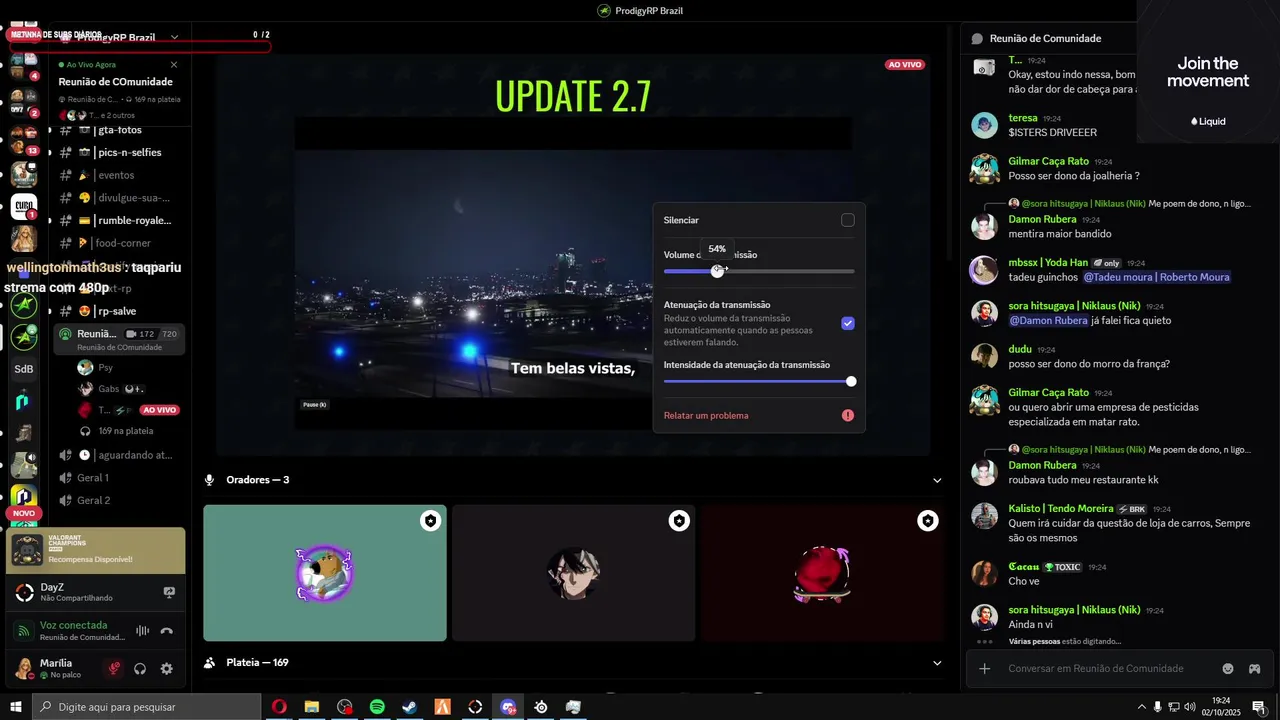Show hidden system tray icons

pos(1141,707)
